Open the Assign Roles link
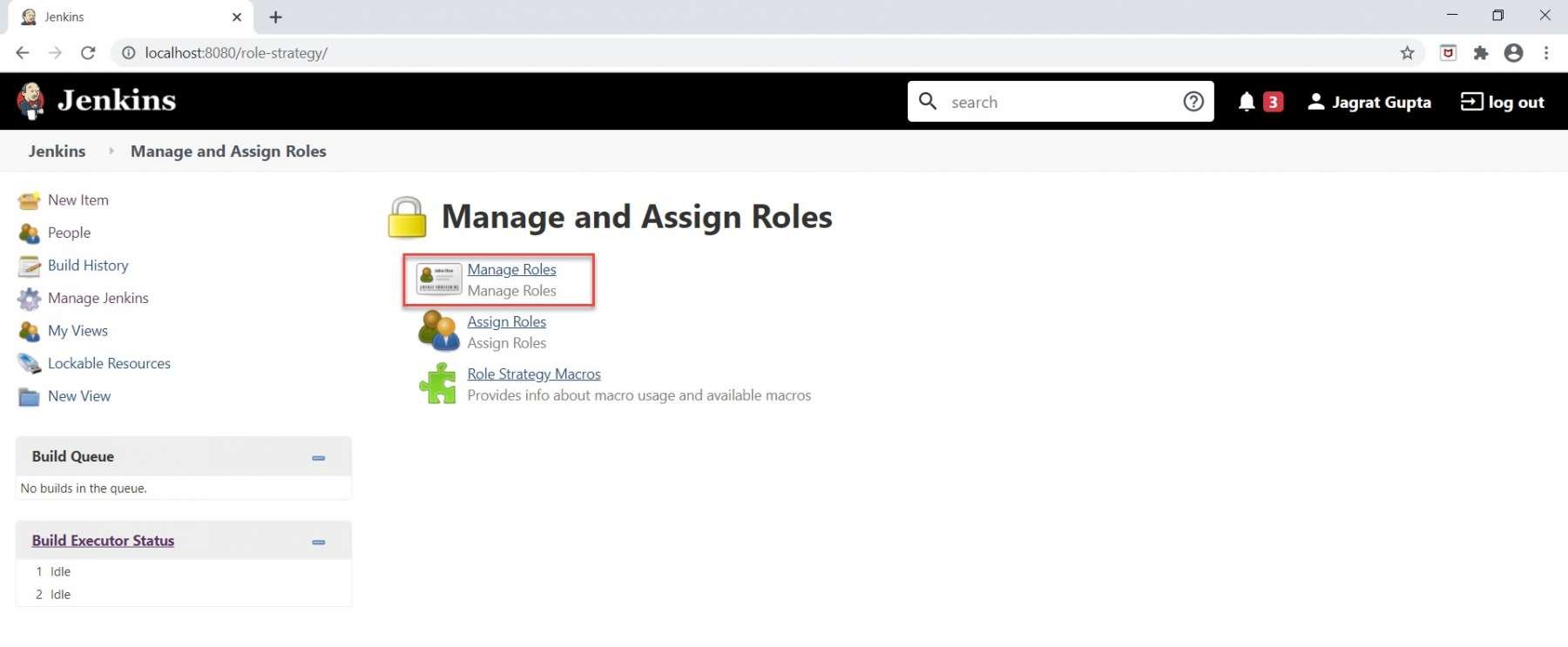Image resolution: width=1568 pixels, height=647 pixels. (507, 322)
